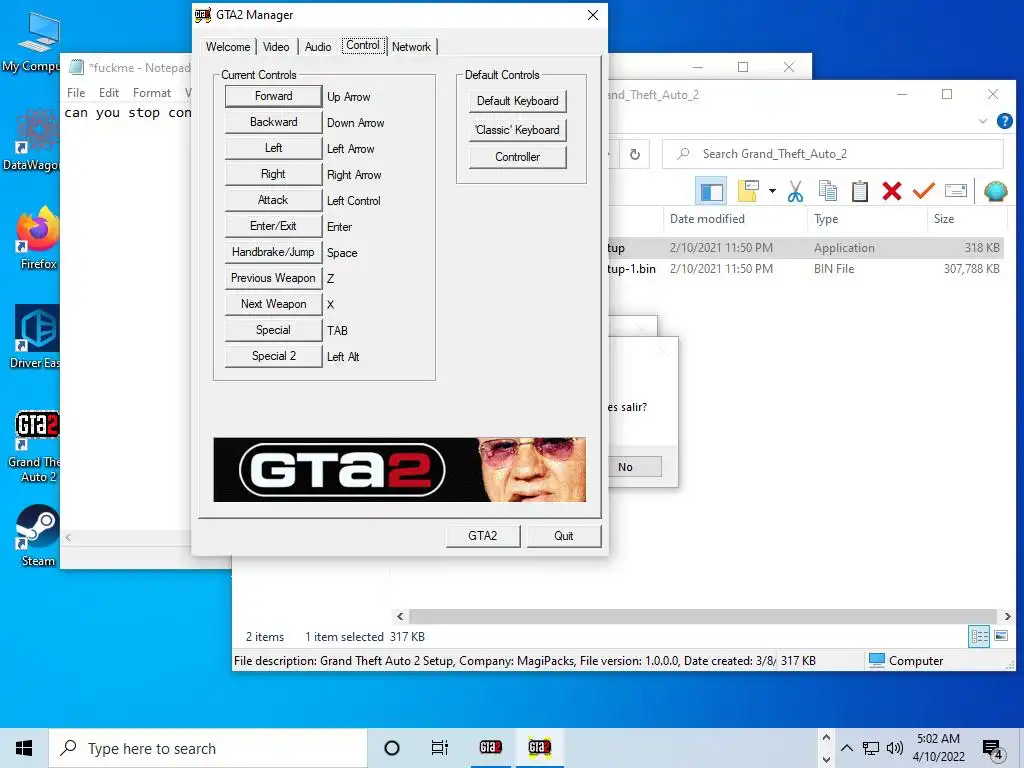Open the network icon in system tray

(871, 748)
